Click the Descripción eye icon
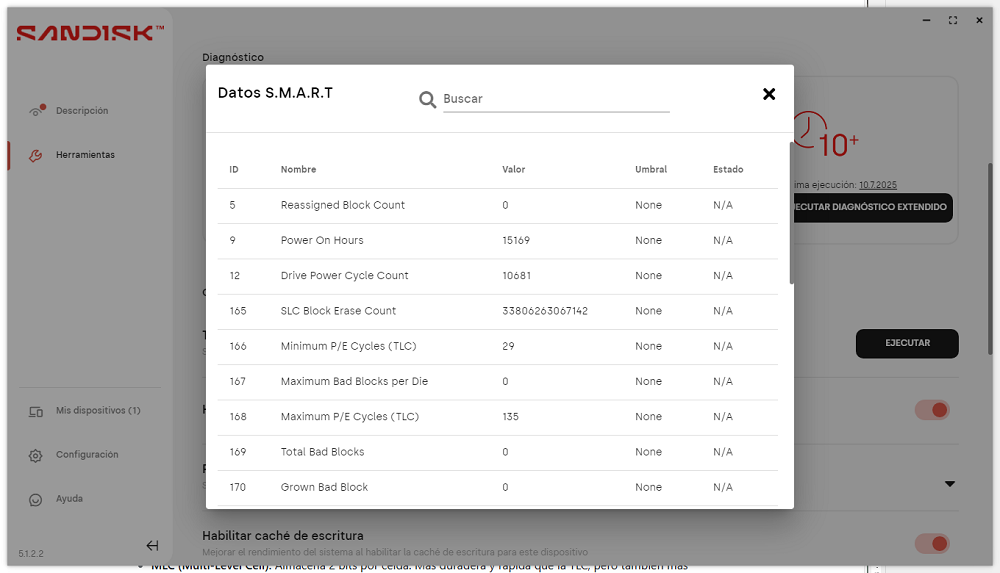1000x573 pixels. click(x=36, y=111)
